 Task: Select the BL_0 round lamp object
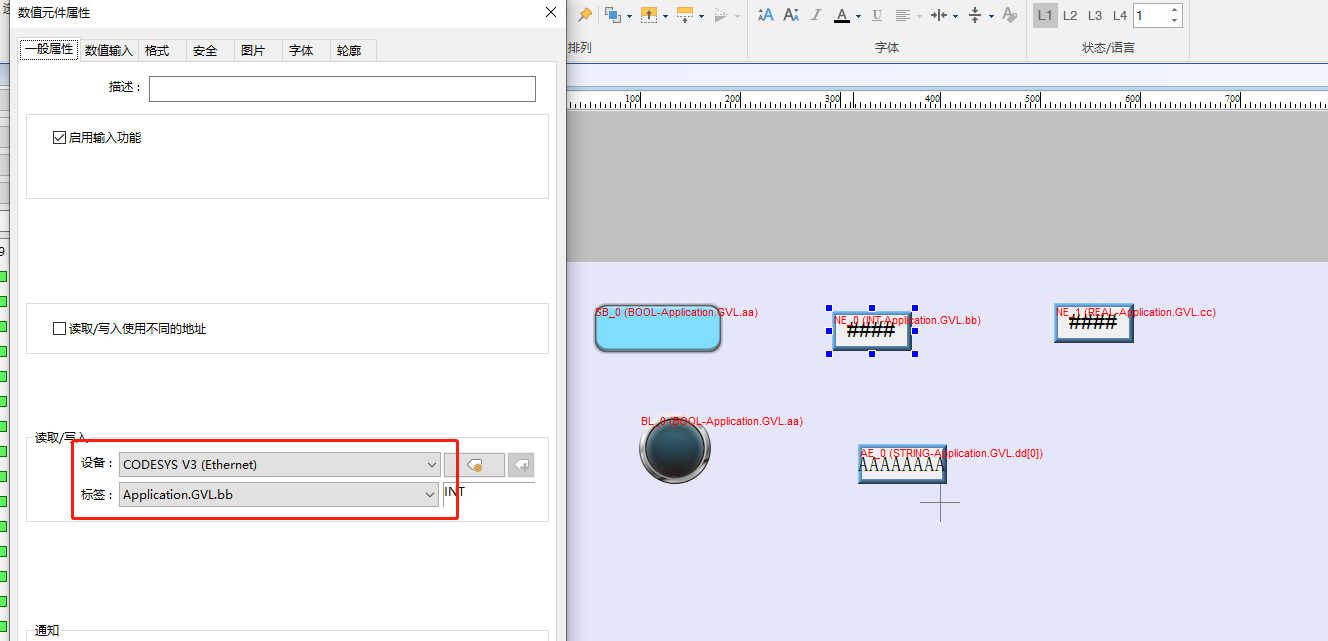675,449
